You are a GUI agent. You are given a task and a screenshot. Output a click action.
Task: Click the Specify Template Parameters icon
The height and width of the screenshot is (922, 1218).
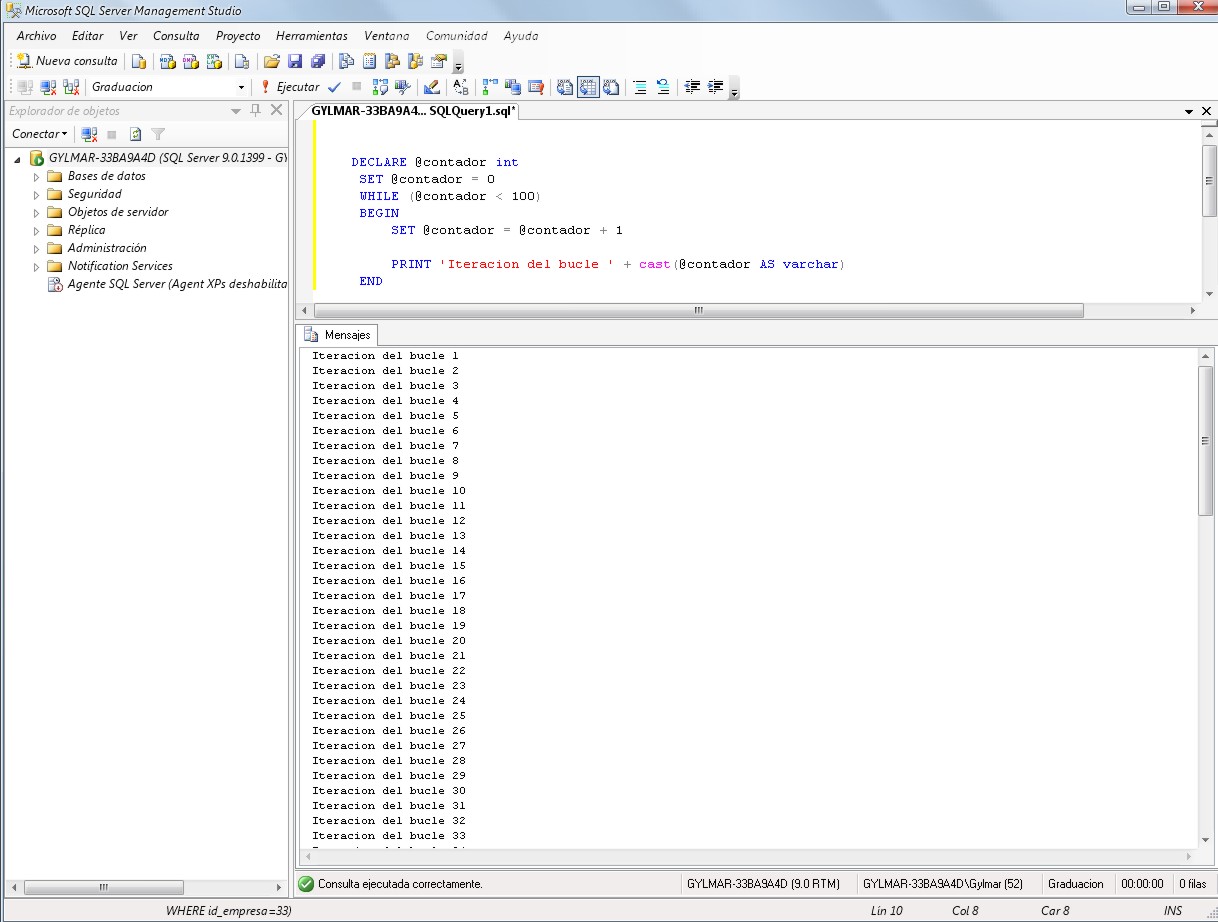point(457,87)
